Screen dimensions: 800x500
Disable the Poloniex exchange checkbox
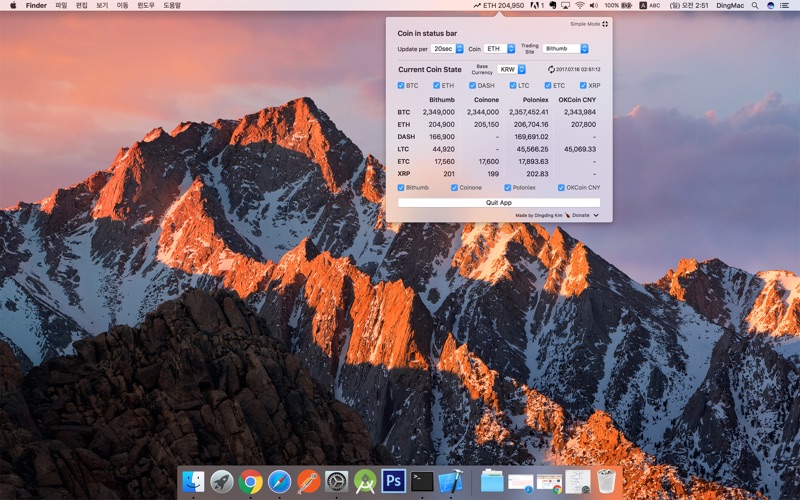pos(507,187)
